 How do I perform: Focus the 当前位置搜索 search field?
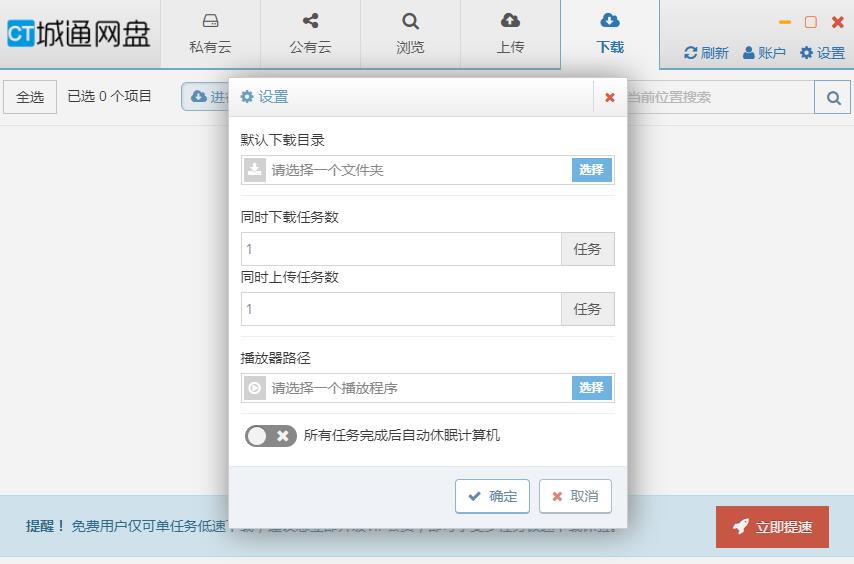[720, 97]
